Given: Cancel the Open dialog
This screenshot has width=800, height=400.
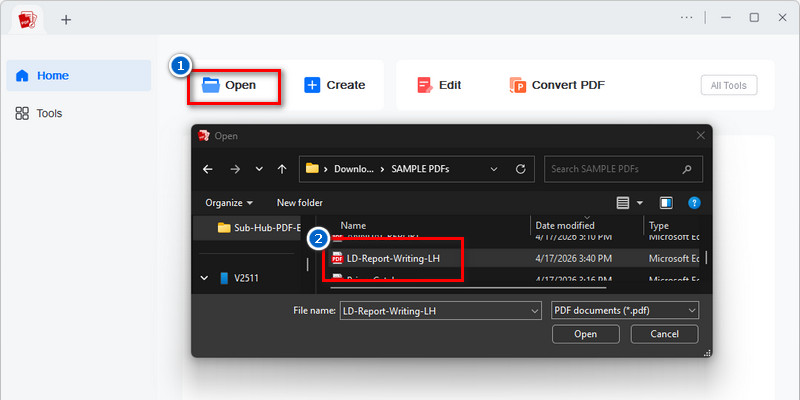Looking at the screenshot, I should pos(664,334).
